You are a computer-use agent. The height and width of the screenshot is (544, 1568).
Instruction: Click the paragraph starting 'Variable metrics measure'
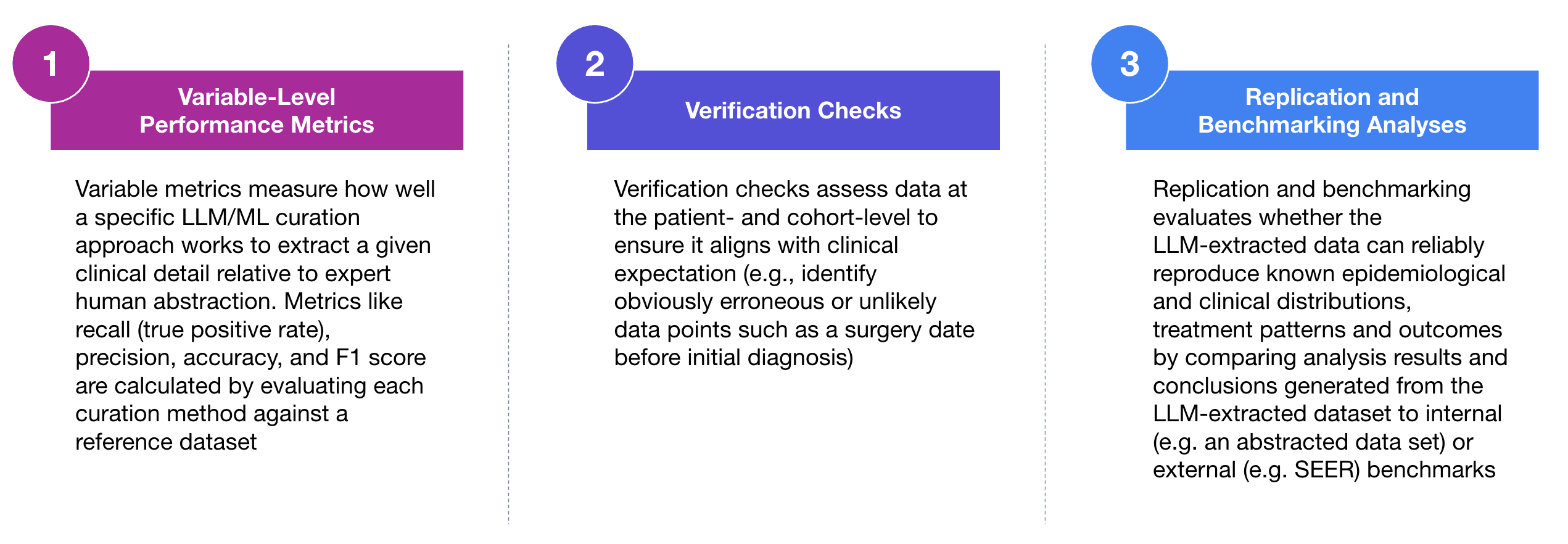tap(255, 315)
